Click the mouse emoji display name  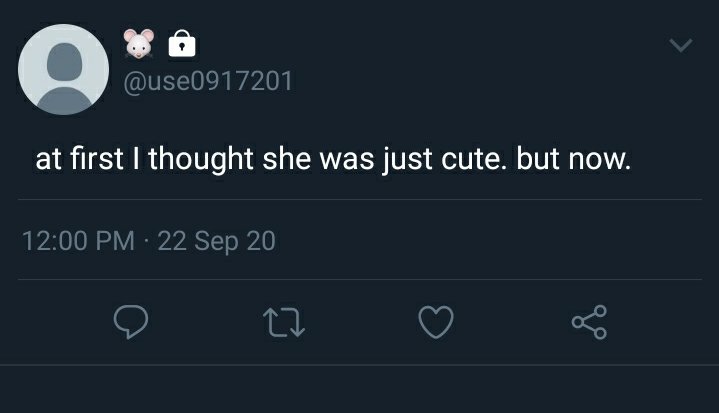click(138, 43)
